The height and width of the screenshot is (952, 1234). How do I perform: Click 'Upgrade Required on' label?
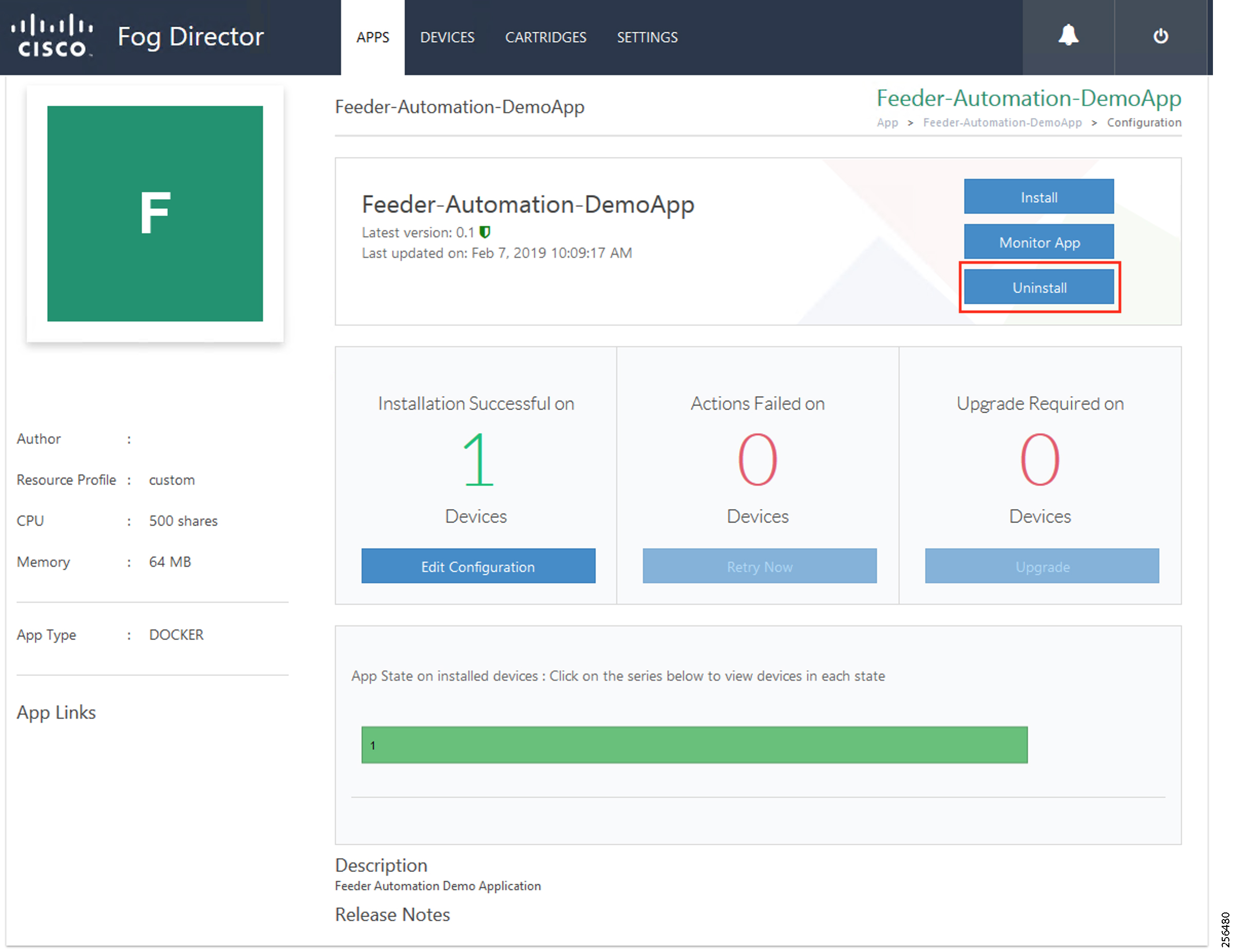pyautogui.click(x=1040, y=404)
